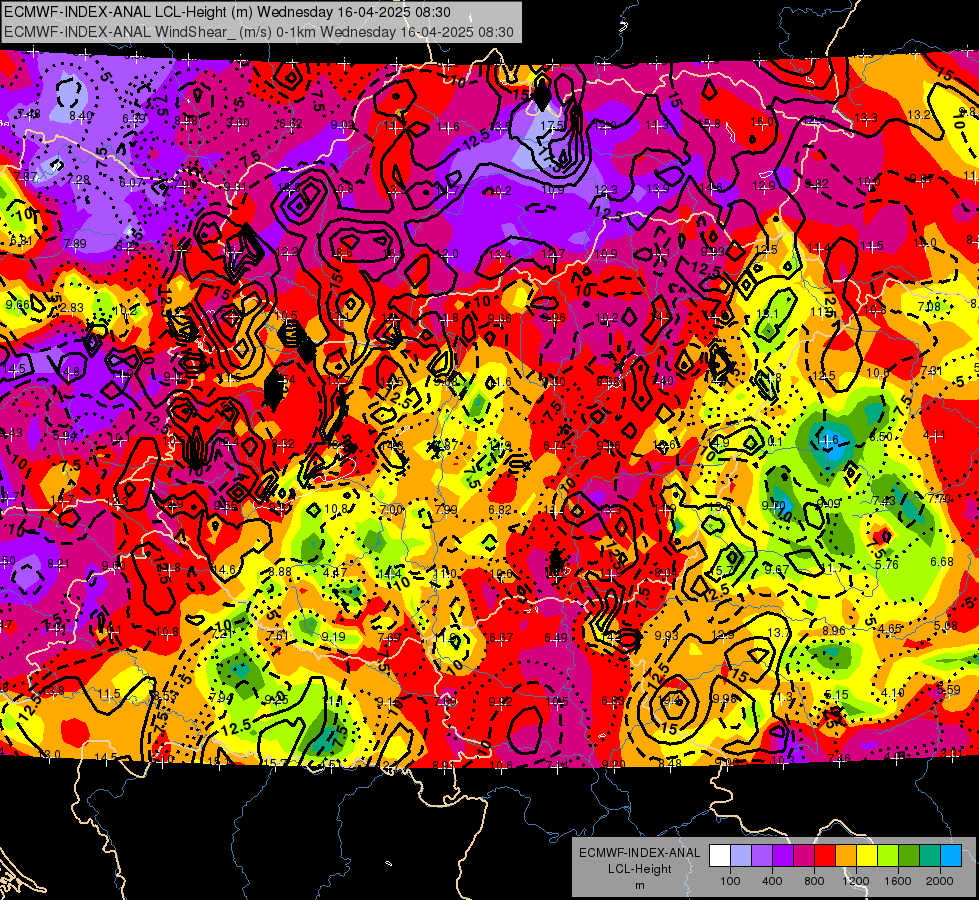
Task: Click the teal legend swatch
Action: pyautogui.click(x=930, y=856)
